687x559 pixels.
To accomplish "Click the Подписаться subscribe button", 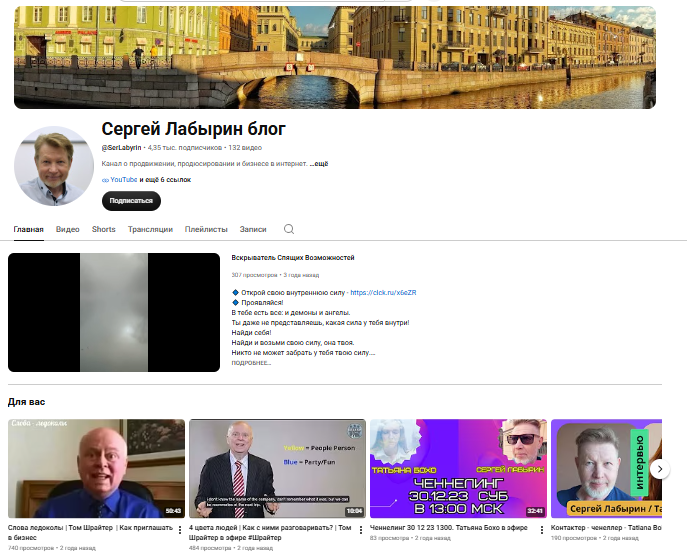I will coord(131,201).
